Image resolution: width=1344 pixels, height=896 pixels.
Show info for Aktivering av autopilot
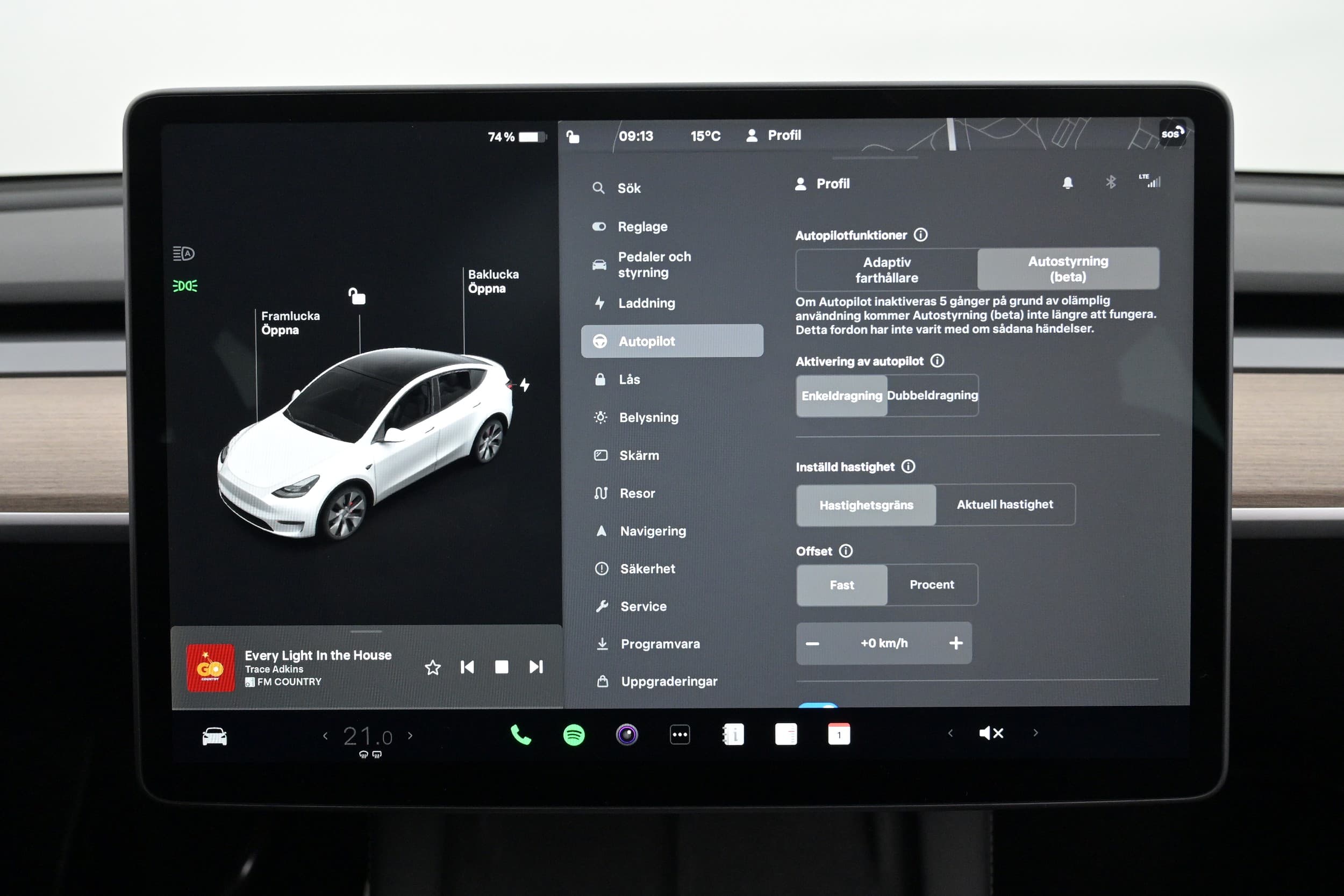(x=937, y=361)
